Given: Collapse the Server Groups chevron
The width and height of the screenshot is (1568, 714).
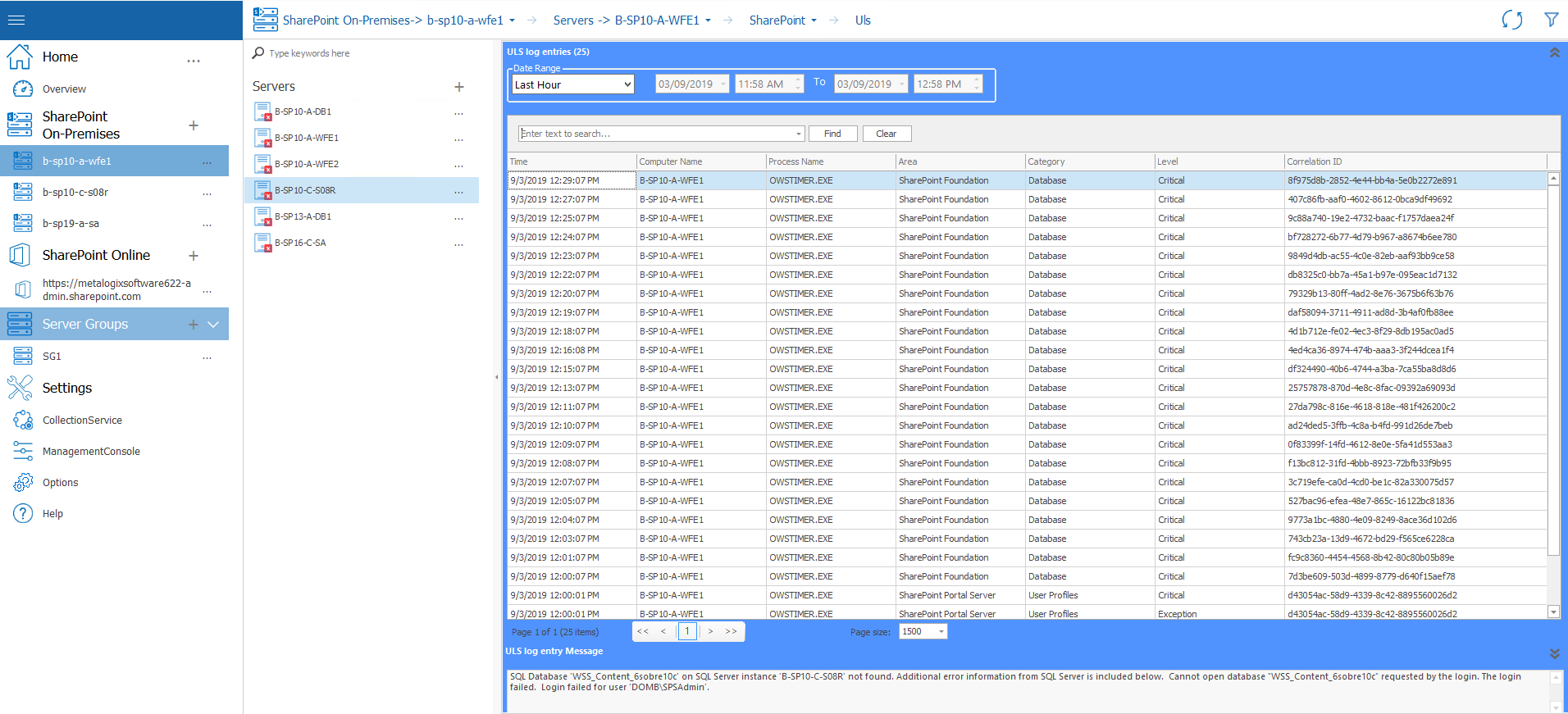Looking at the screenshot, I should pos(214,325).
